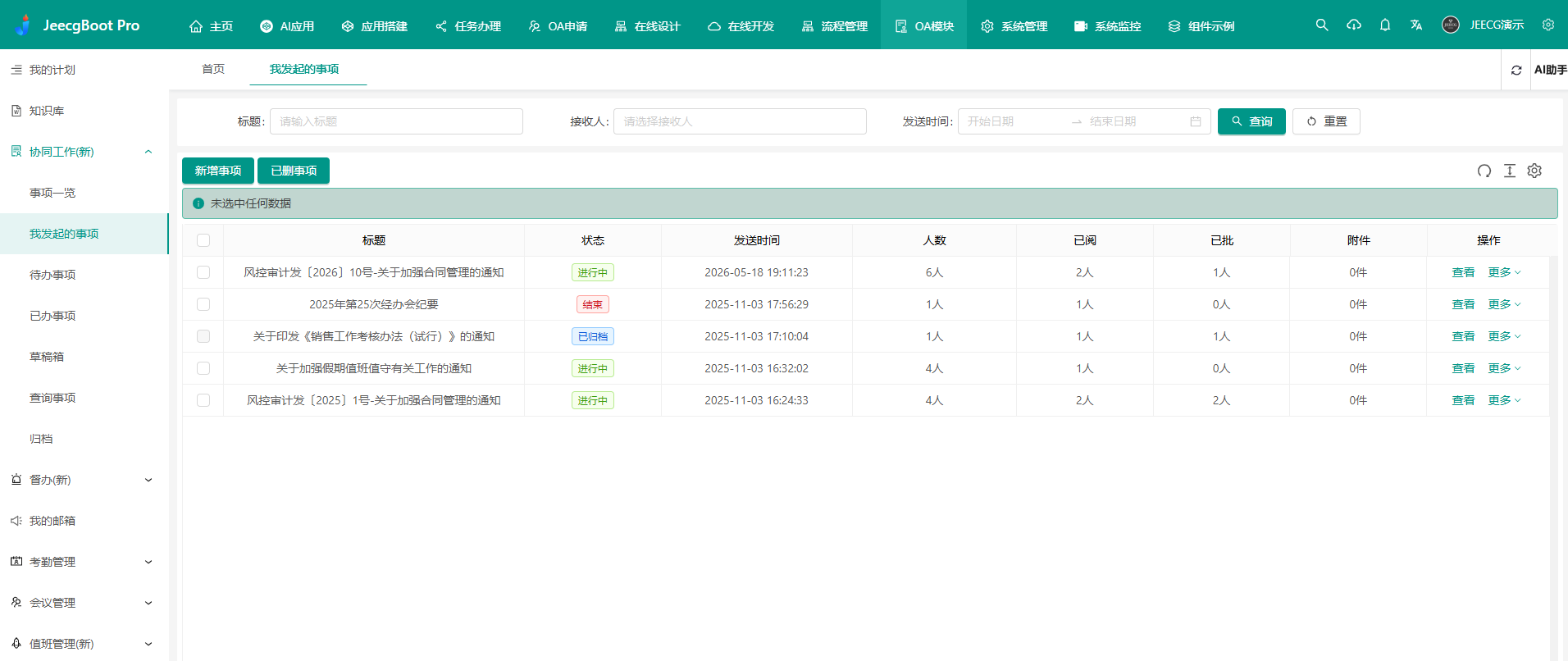Toggle the select-all checkbox in table header

[x=203, y=240]
